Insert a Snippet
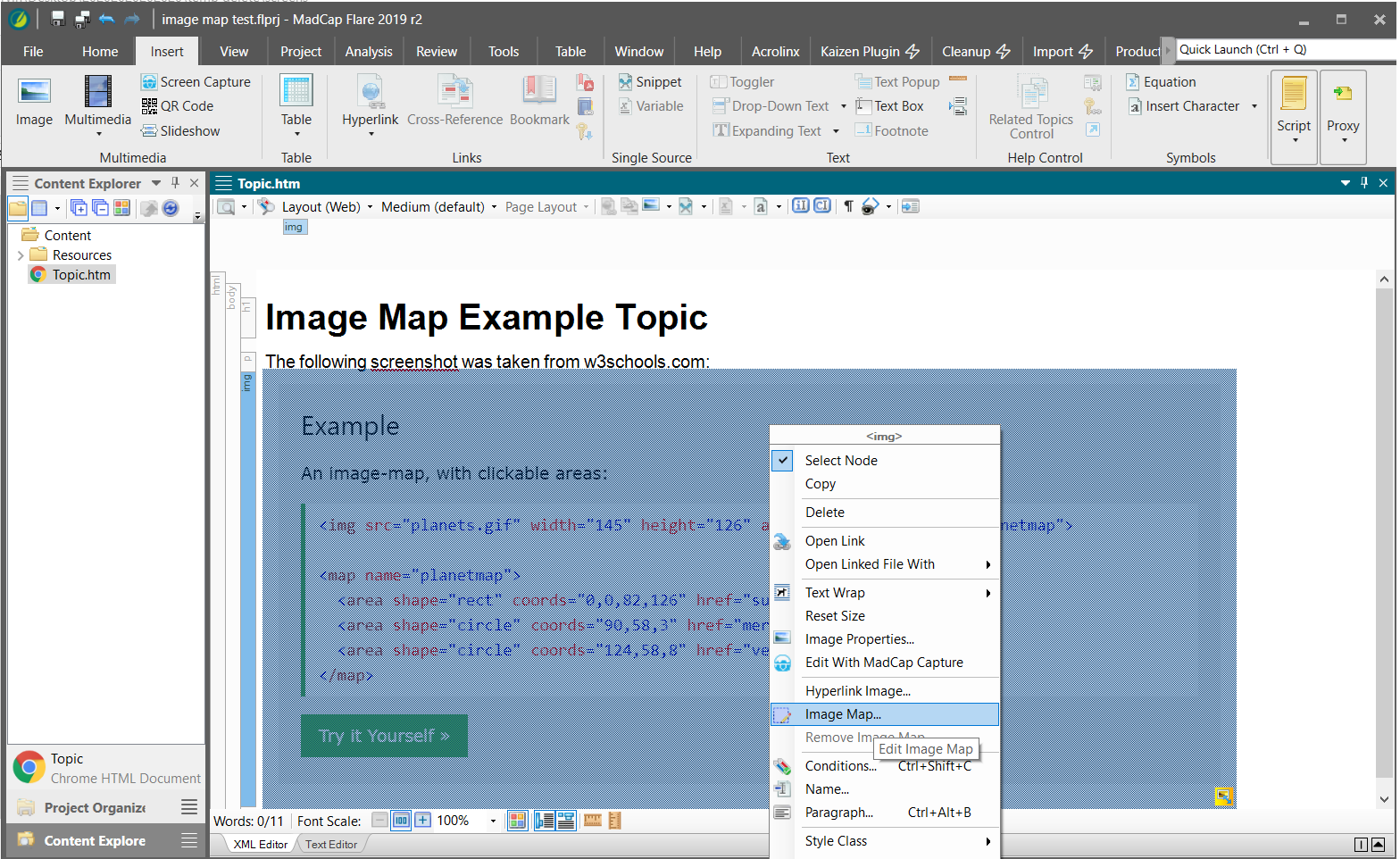Screen dimensions: 1400x859 click(650, 81)
